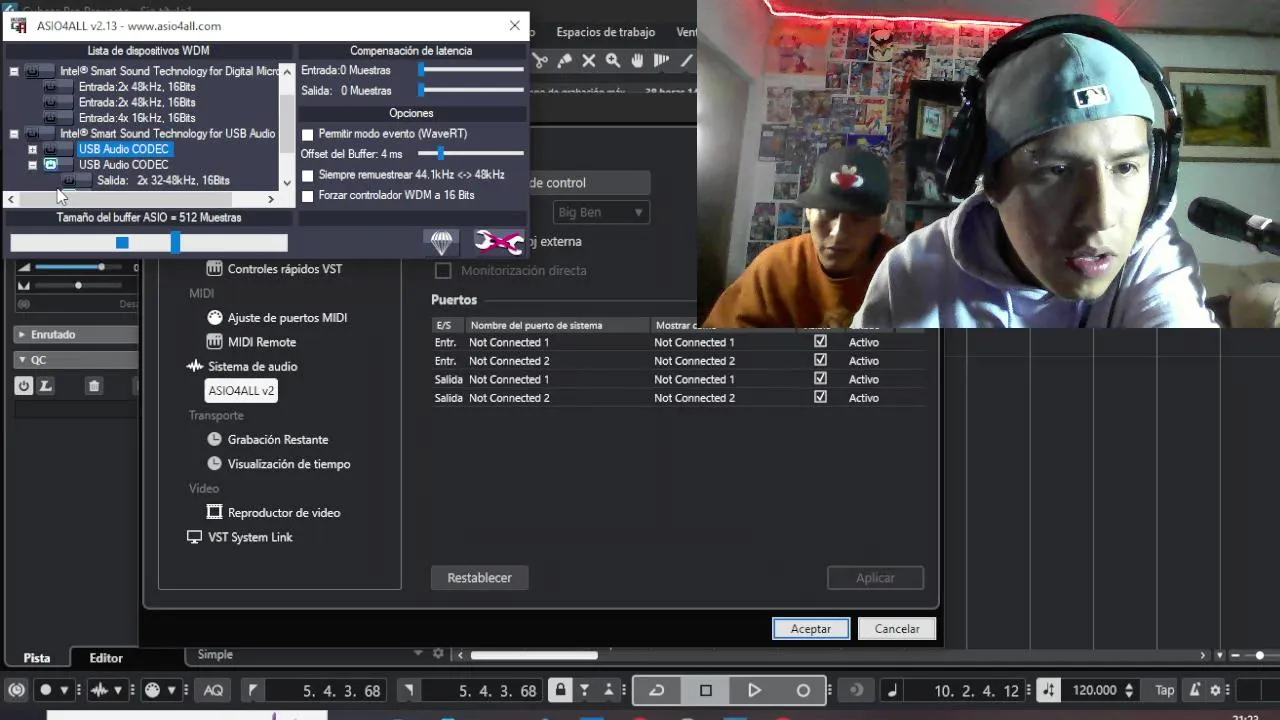Uncheck visible box for Entr. Not Connected 1
Viewport: 1280px width, 720px height.
coord(821,342)
